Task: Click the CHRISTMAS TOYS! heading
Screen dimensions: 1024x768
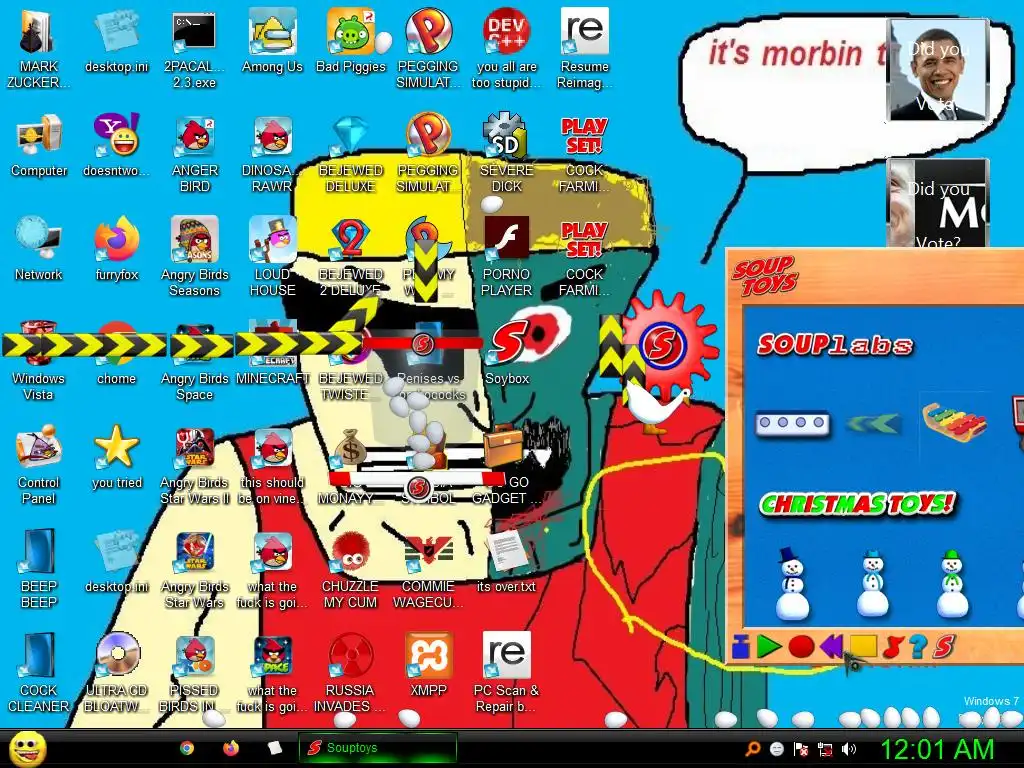Action: point(857,504)
